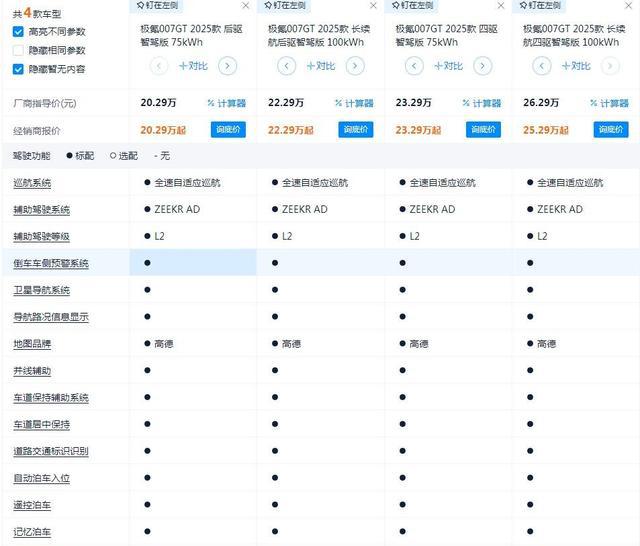
Task: Previous model arrow for 长续航后驱智驾版 100kWh
Action: (x=287, y=66)
